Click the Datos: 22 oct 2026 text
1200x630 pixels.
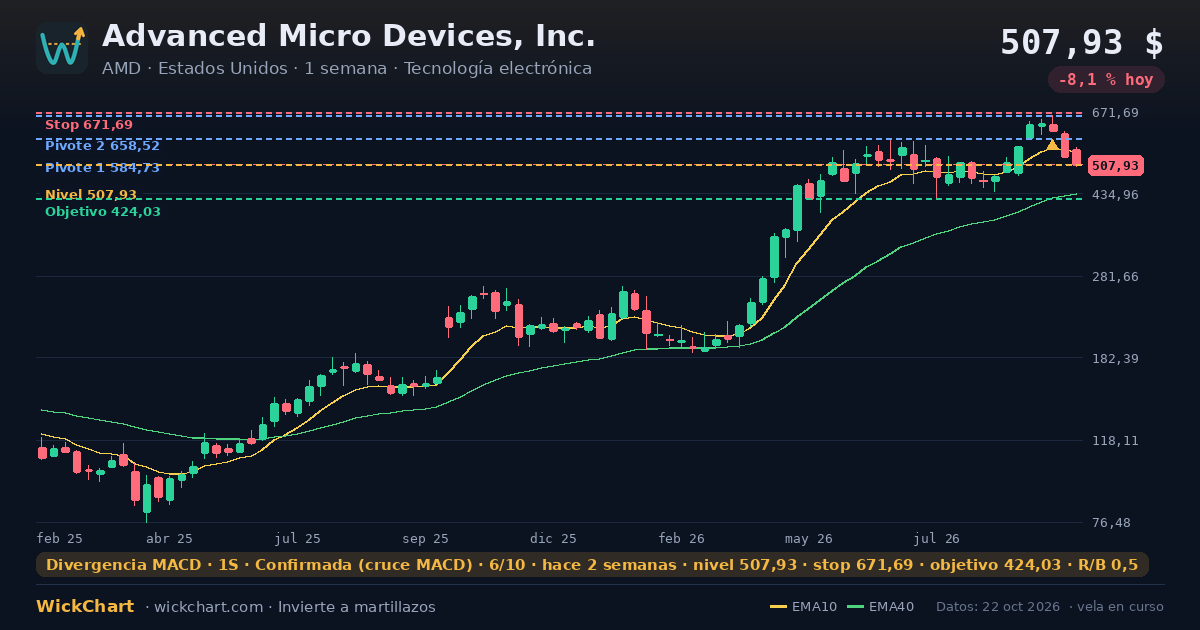[999, 607]
